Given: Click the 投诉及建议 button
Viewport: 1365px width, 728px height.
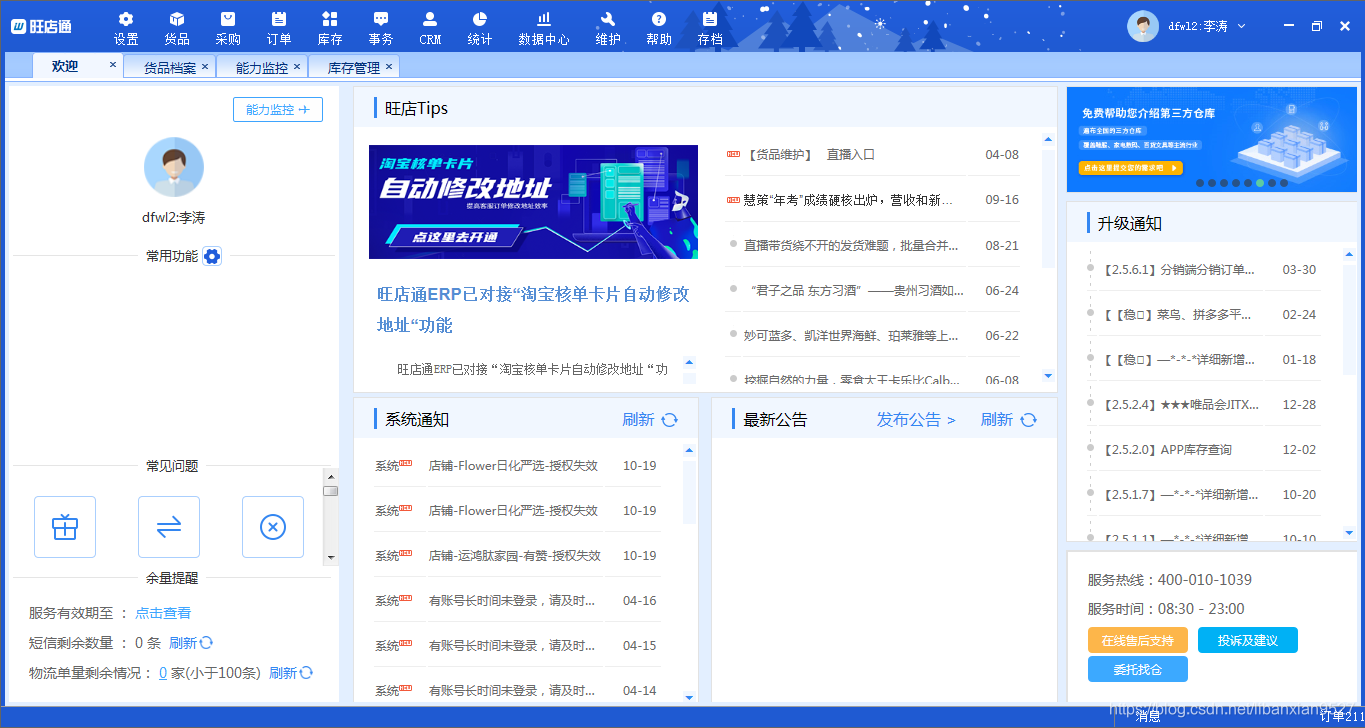Looking at the screenshot, I should [1247, 640].
